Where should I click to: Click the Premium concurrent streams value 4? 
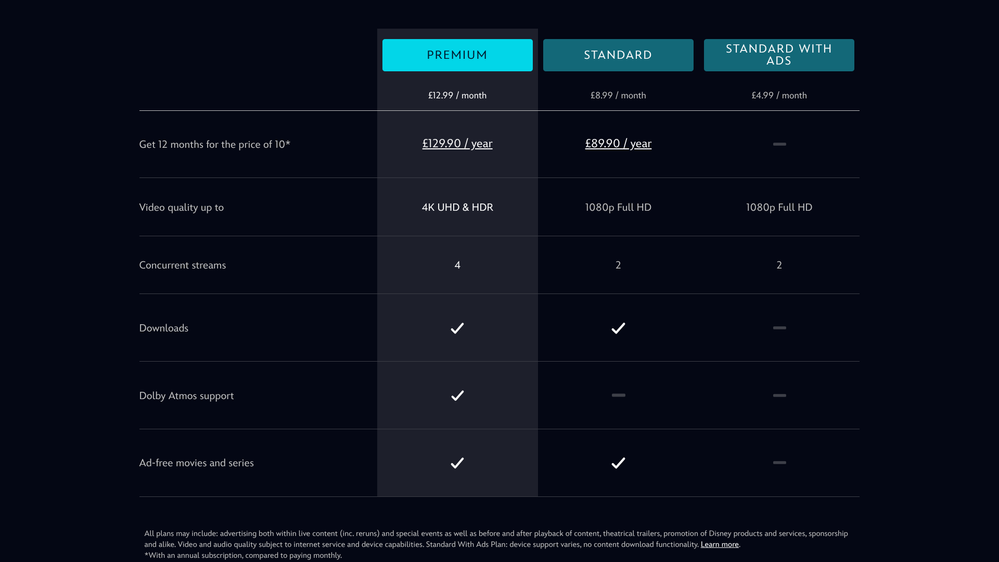click(457, 266)
